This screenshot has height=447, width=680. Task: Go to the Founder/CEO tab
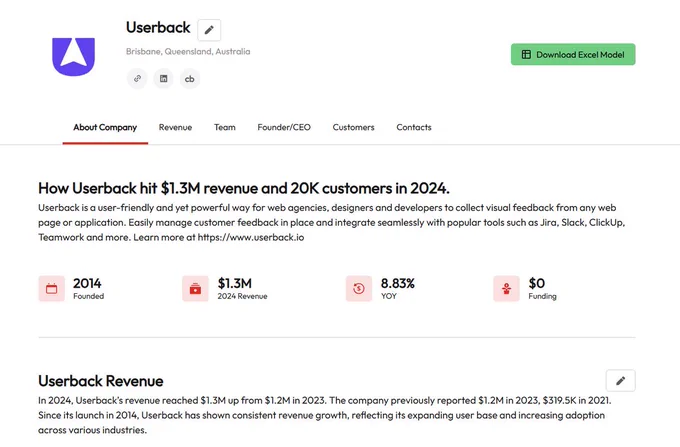(x=284, y=127)
